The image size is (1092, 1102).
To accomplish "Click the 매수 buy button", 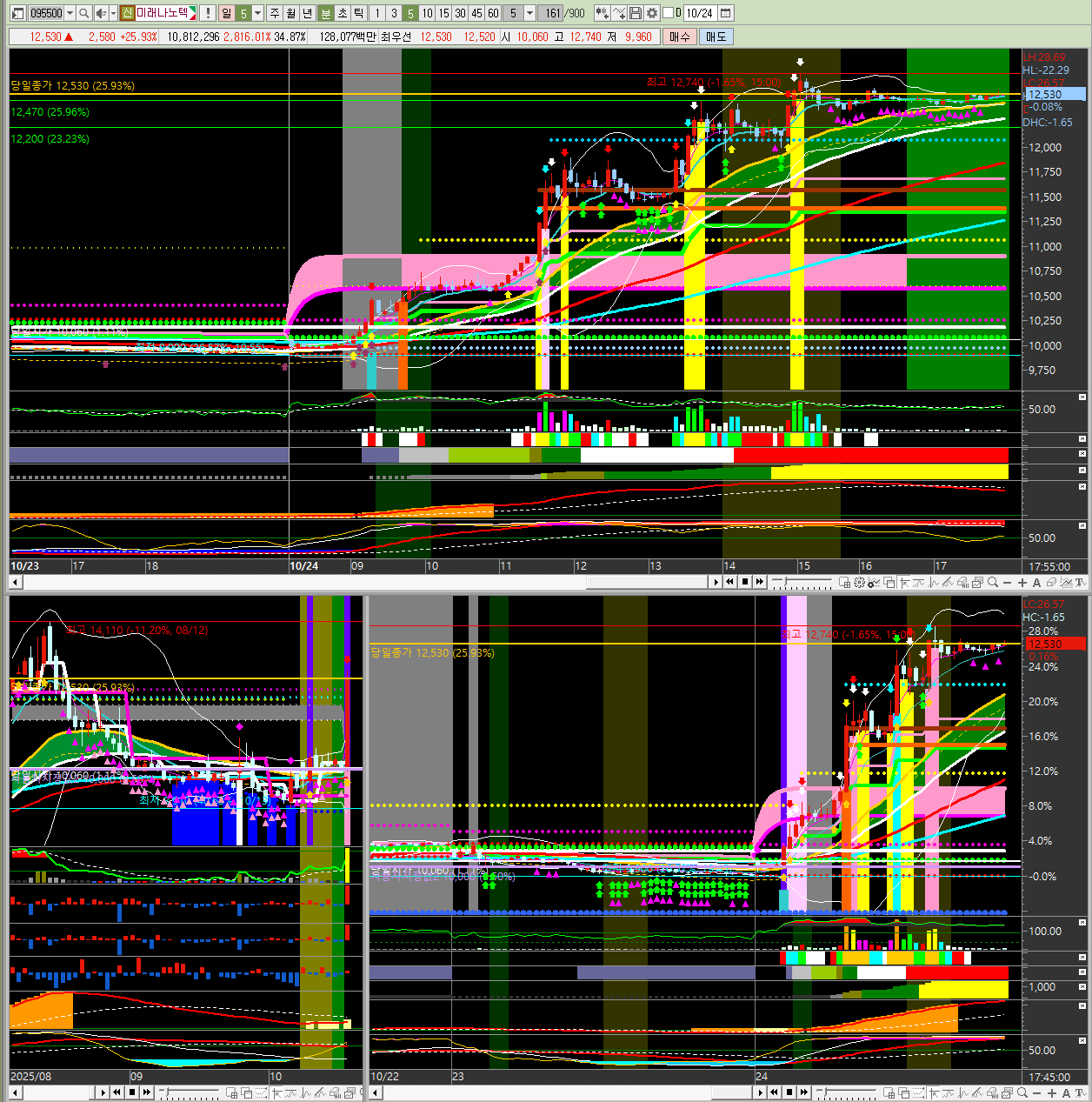I will (679, 37).
